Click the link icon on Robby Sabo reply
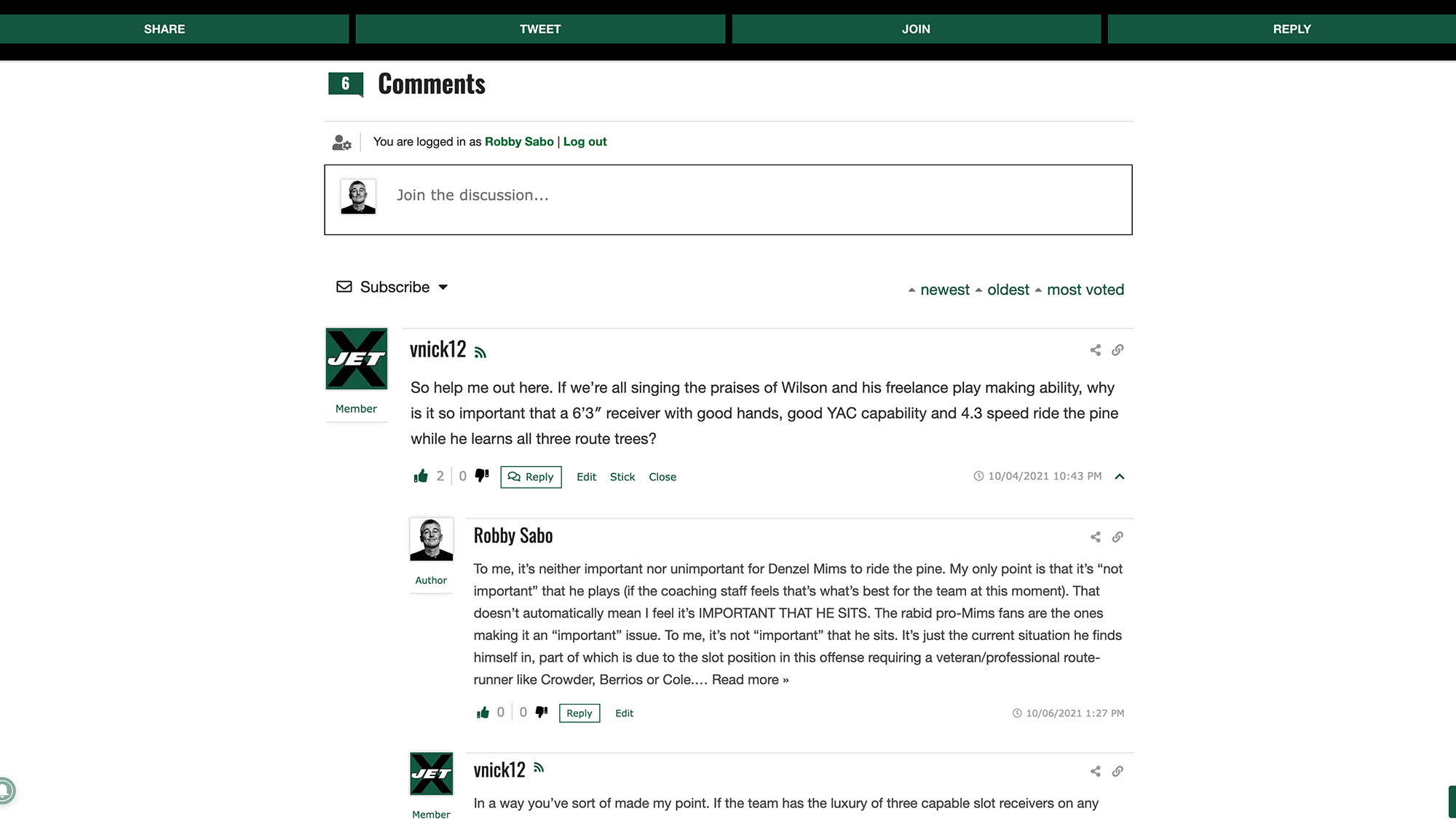Viewport: 1456px width, 819px height. click(x=1118, y=537)
